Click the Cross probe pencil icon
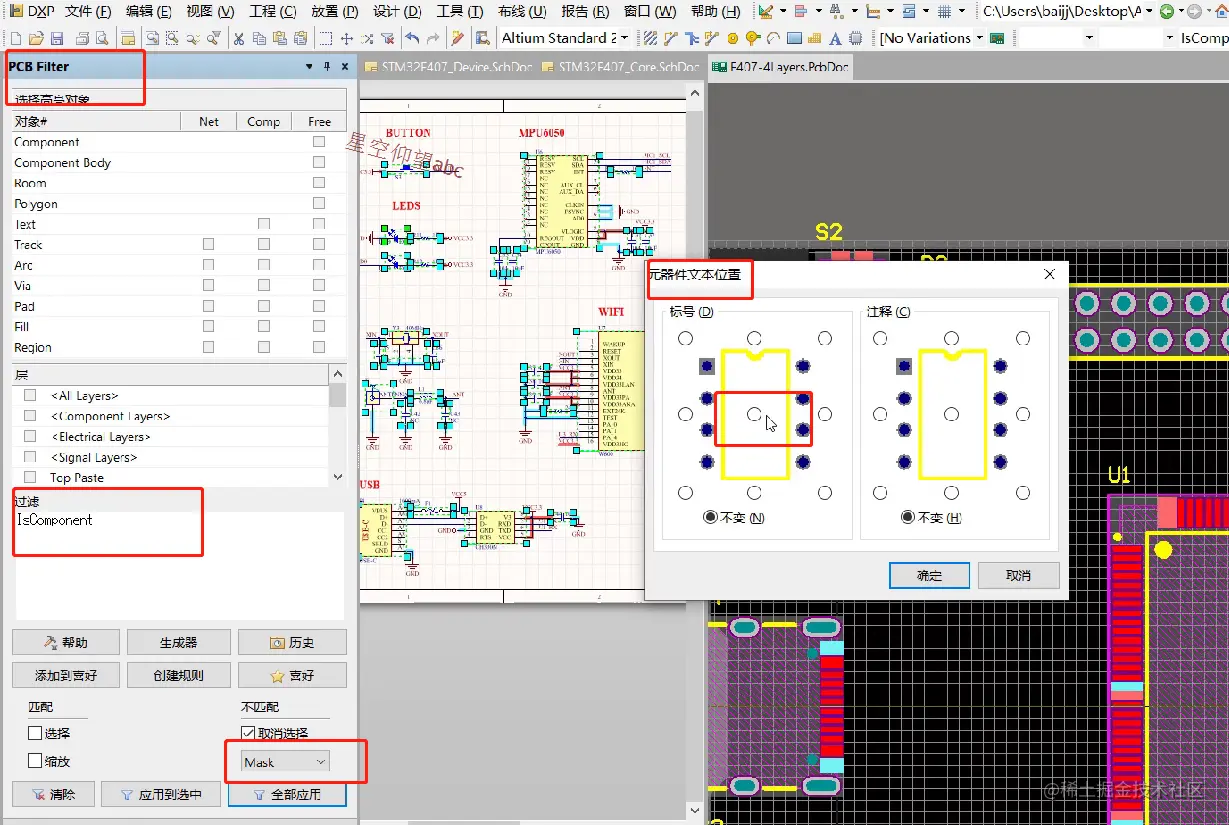Image resolution: width=1229 pixels, height=825 pixels. pos(457,38)
